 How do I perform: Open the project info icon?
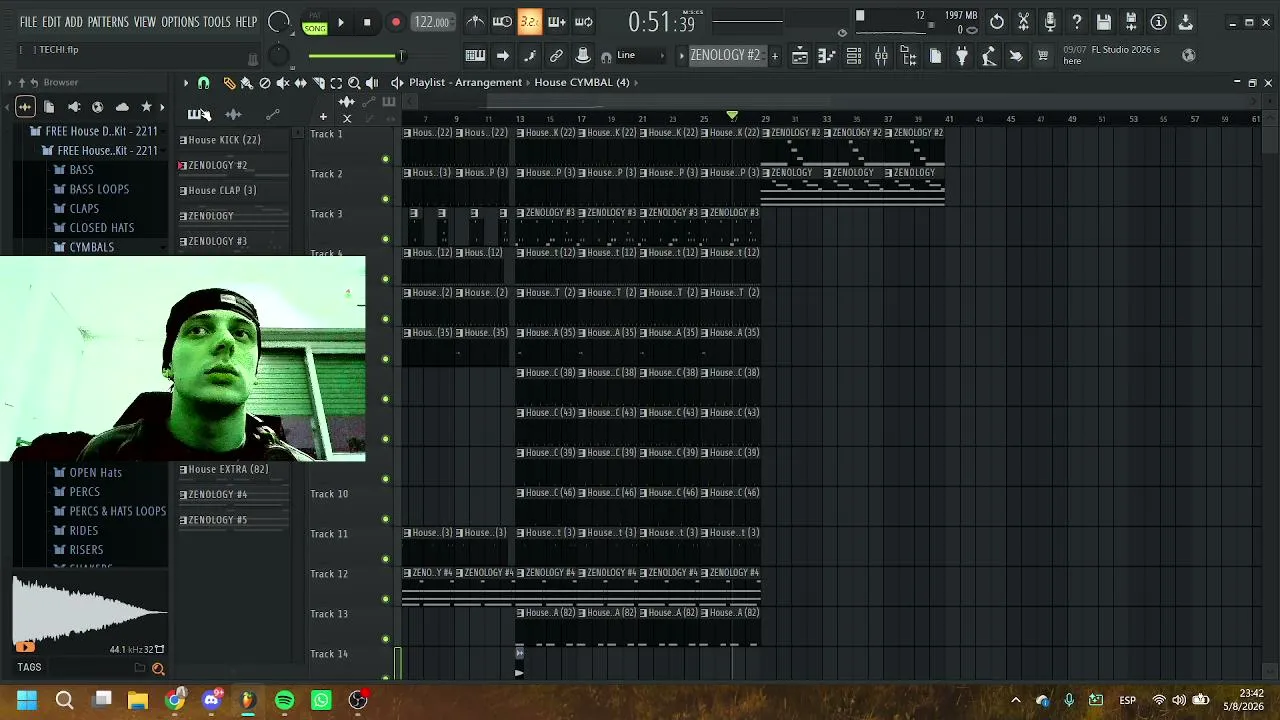tap(1158, 22)
